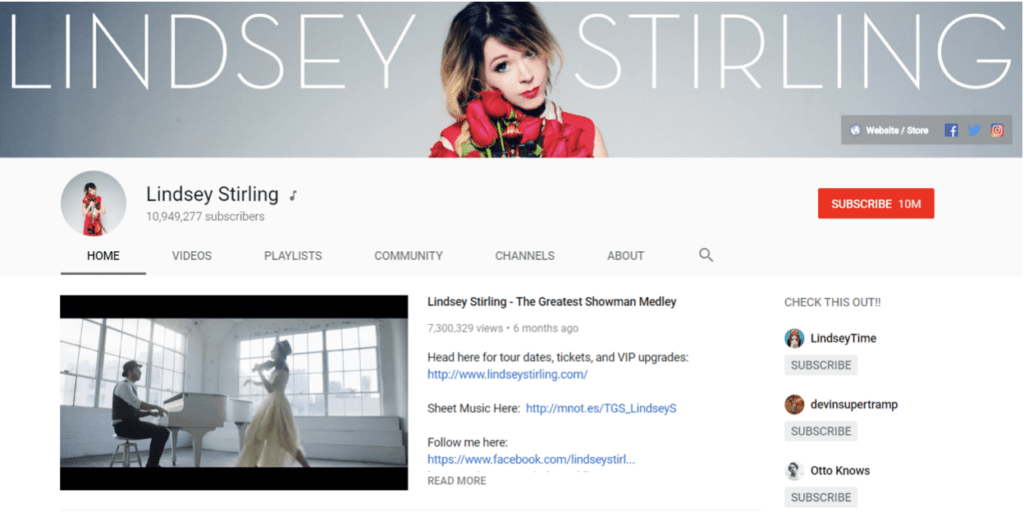Open devinsupertramp channel avatar
The width and height of the screenshot is (1024, 517).
click(794, 405)
